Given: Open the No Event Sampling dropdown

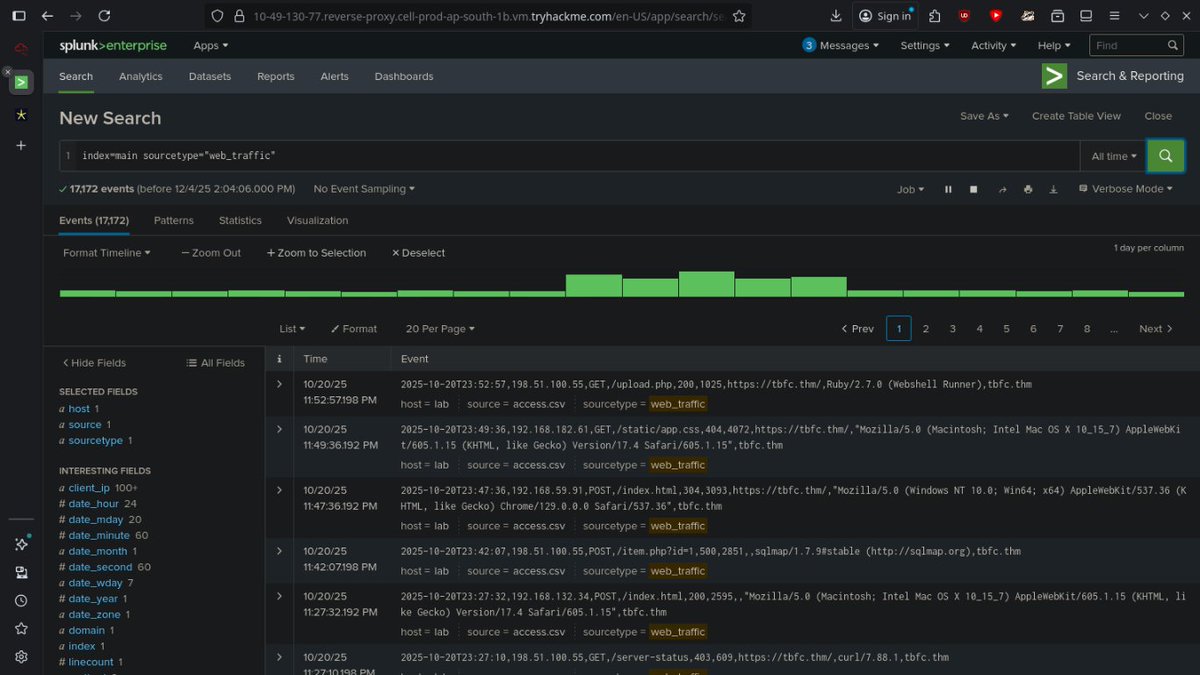Looking at the screenshot, I should click(363, 189).
